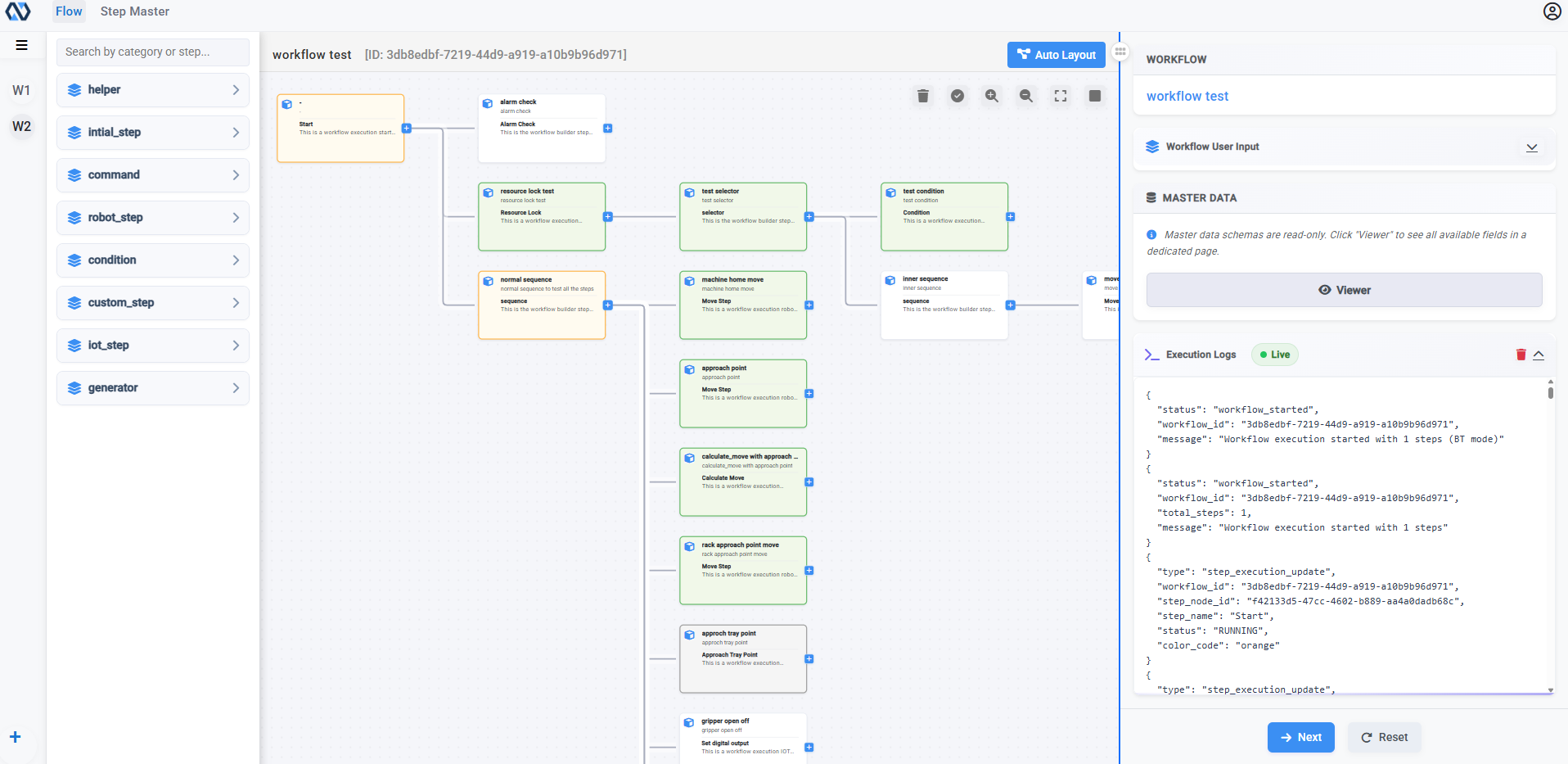The width and height of the screenshot is (1568, 764).
Task: Click plus connector on alarm check node
Action: click(x=608, y=129)
